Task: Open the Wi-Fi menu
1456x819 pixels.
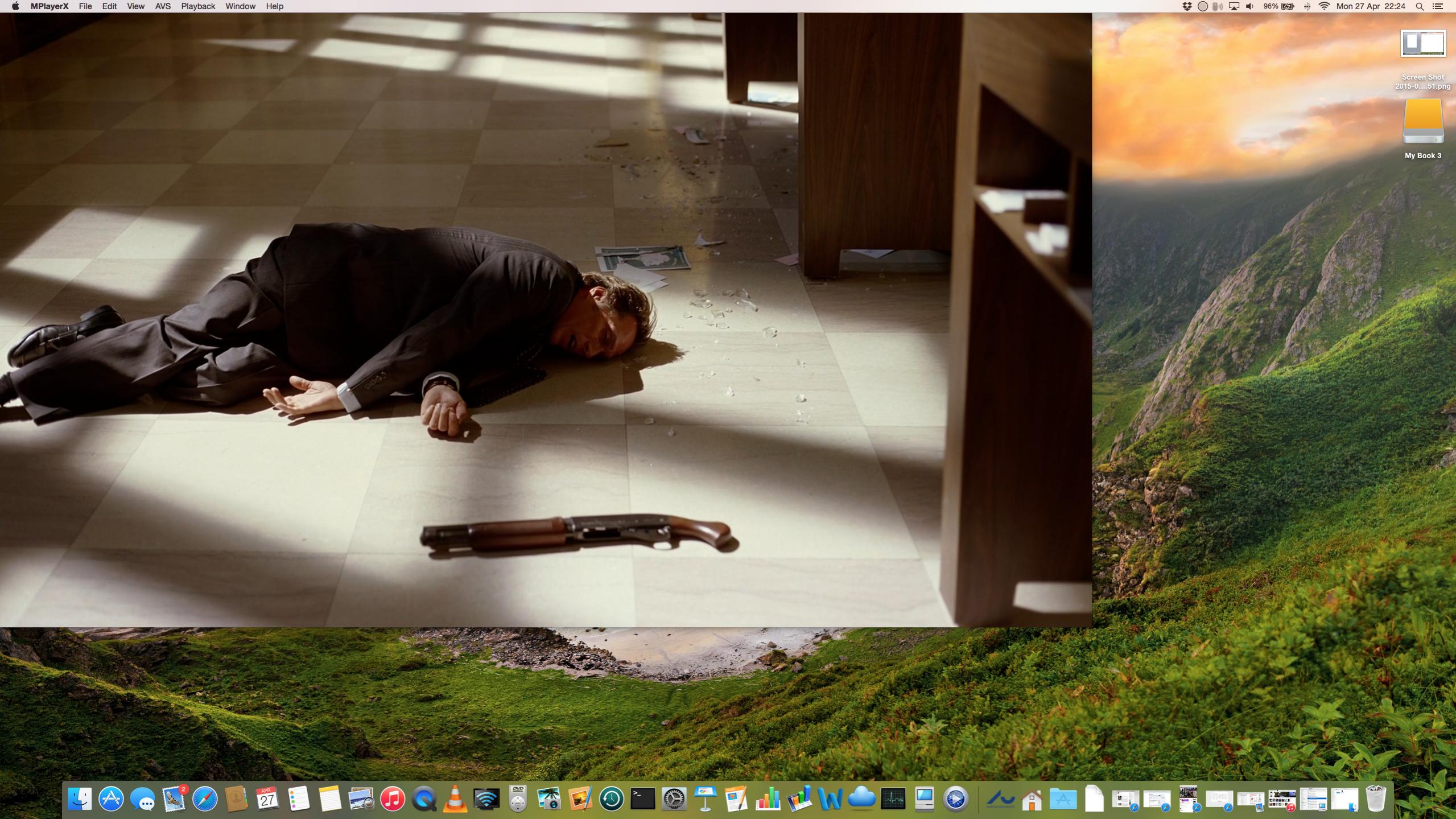Action: pyautogui.click(x=1324, y=6)
